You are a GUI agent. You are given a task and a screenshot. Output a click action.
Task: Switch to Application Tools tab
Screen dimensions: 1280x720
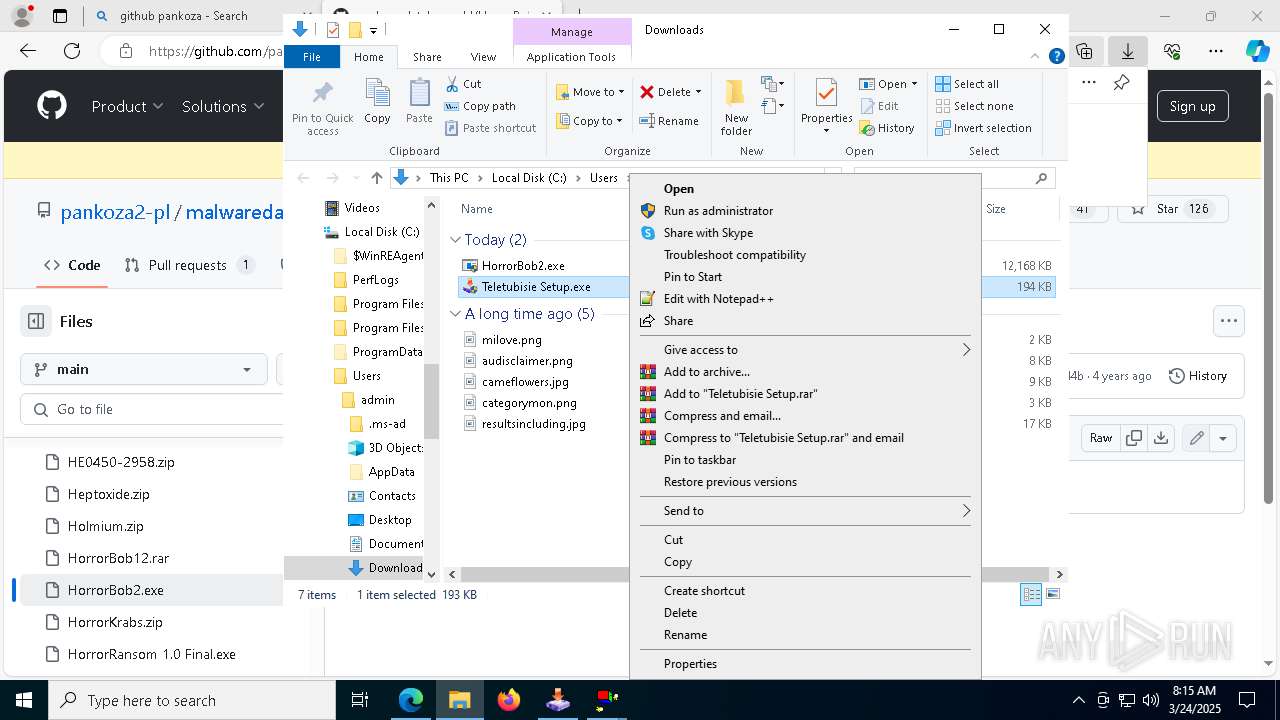click(x=571, y=57)
